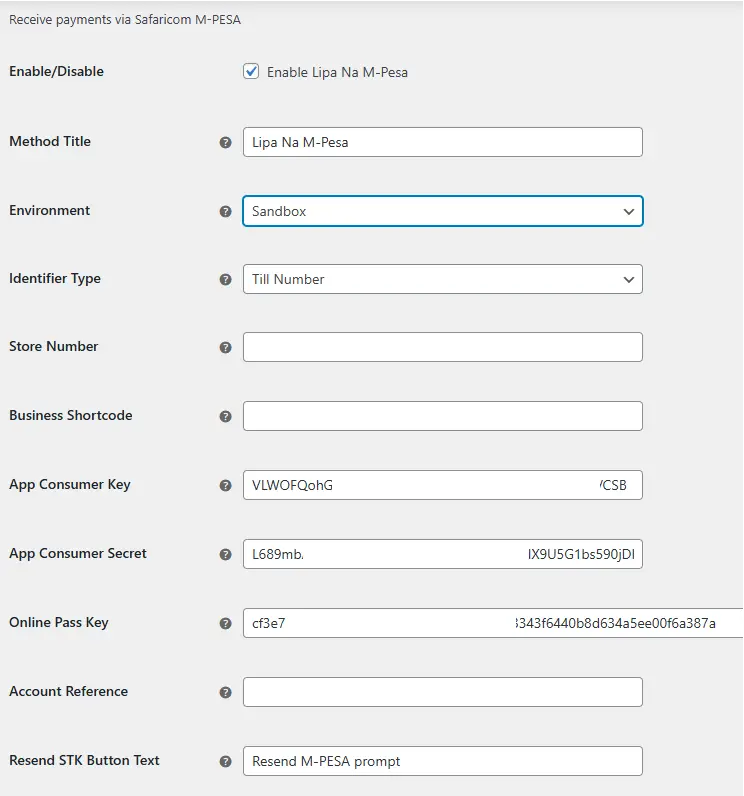
Task: Click the Store Number row label
Action: 53,347
